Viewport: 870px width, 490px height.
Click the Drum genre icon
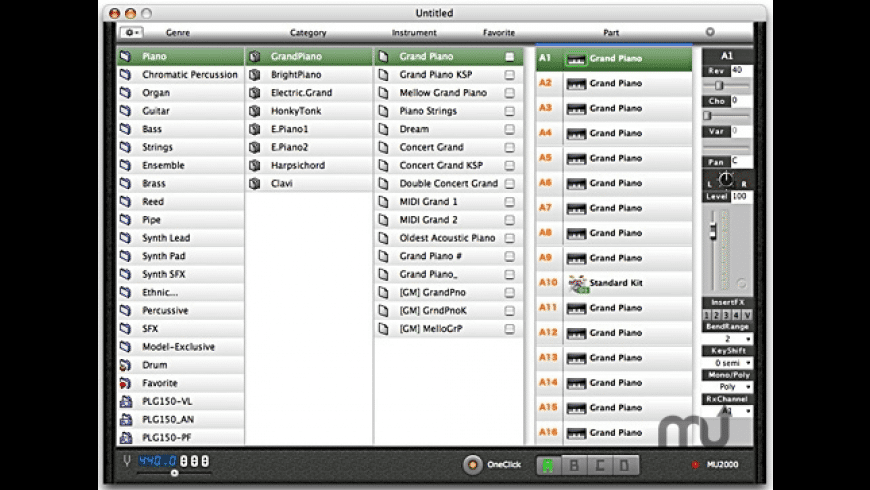(x=125, y=365)
